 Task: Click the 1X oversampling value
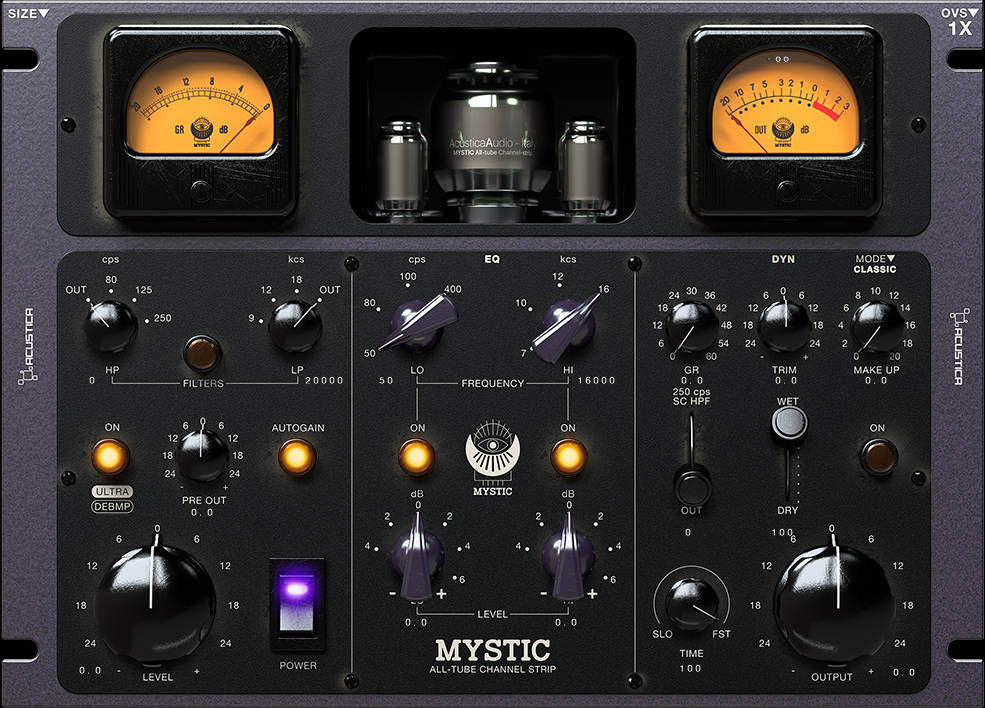click(960, 29)
